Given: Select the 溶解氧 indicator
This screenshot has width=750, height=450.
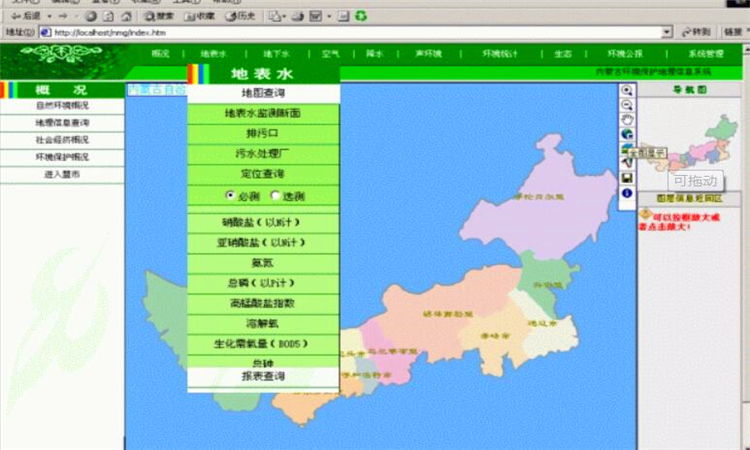Looking at the screenshot, I should pyautogui.click(x=264, y=324).
